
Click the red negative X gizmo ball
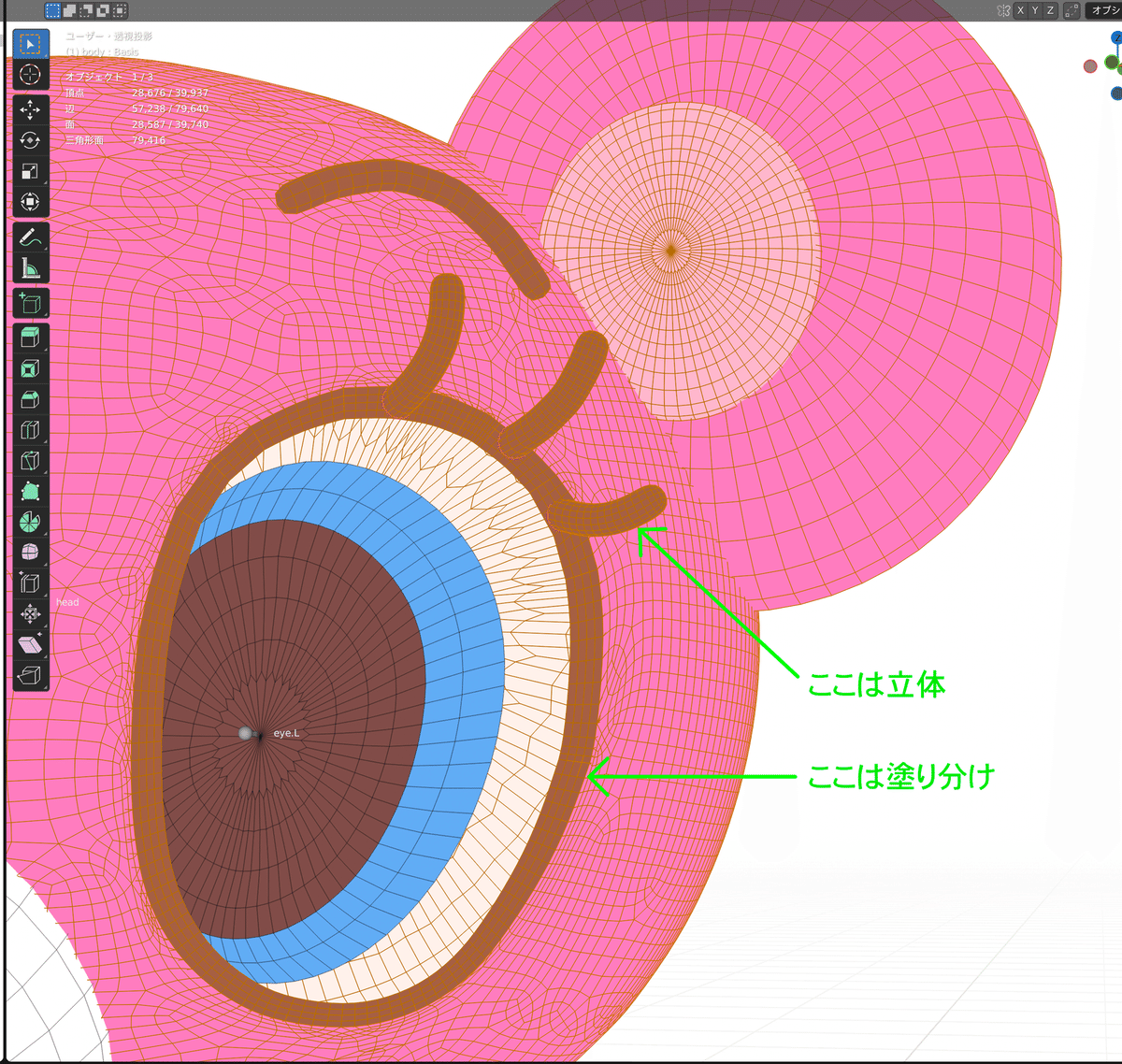click(1090, 66)
